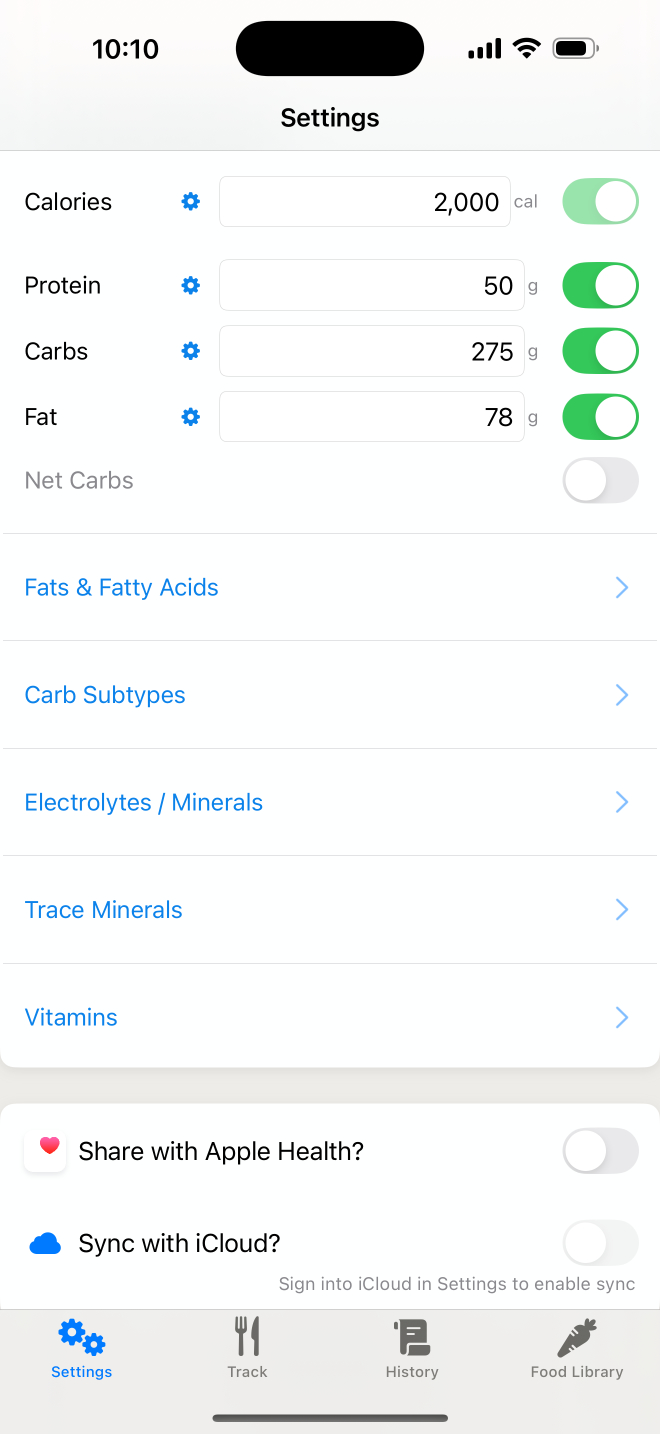Tap the Apple Health heart icon

(x=46, y=1152)
